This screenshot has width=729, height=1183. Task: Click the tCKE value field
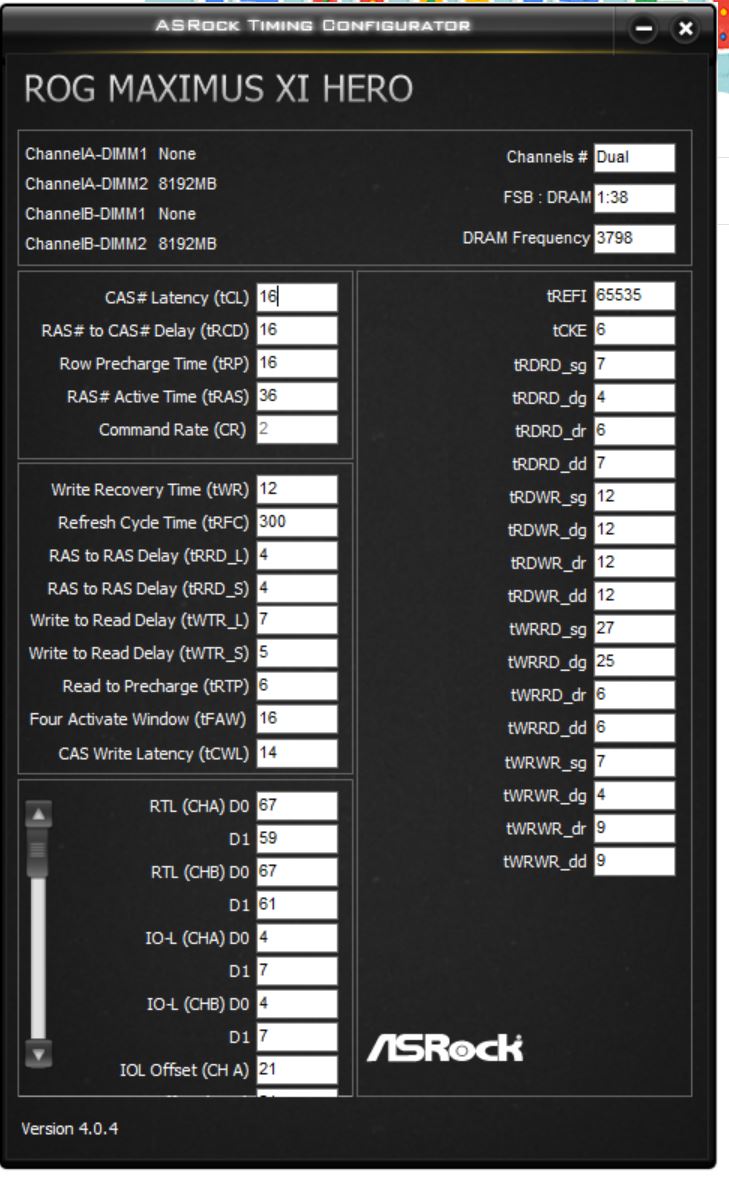pyautogui.click(x=634, y=330)
